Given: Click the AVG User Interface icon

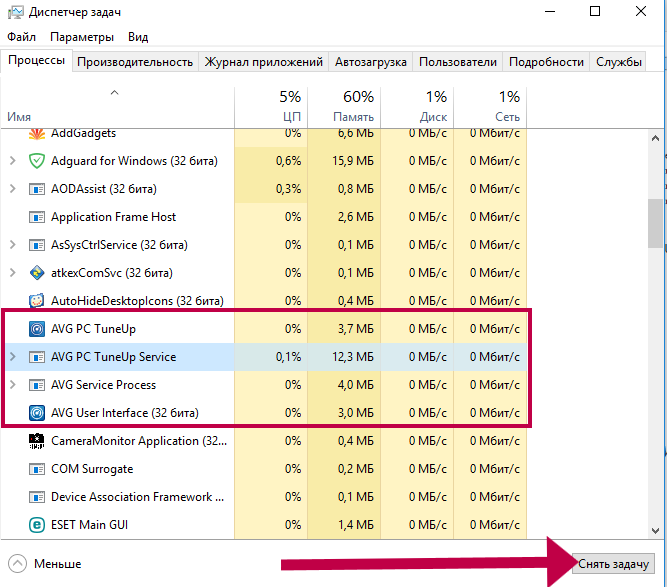Looking at the screenshot, I should [x=37, y=413].
